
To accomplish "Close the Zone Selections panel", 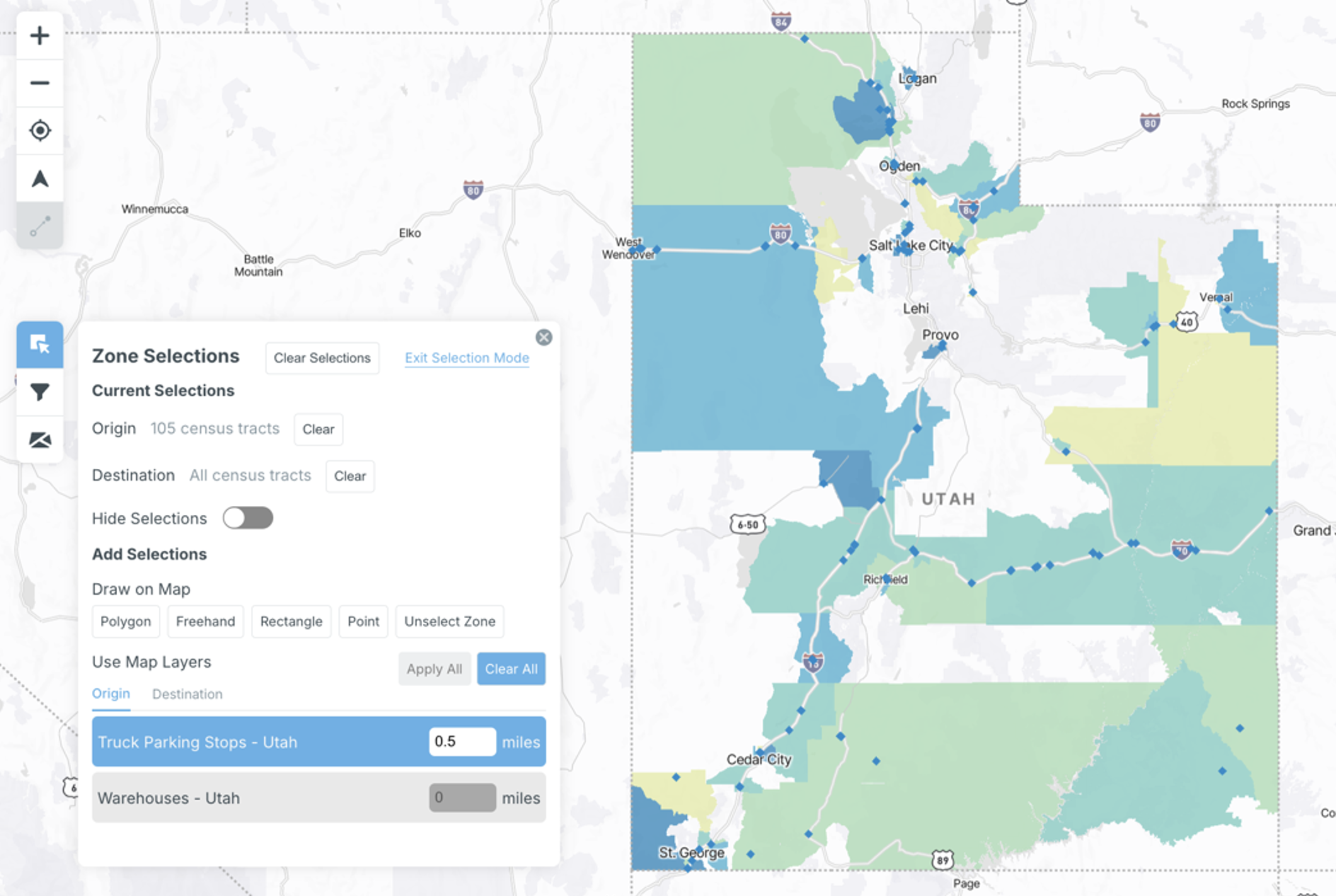I will tap(544, 338).
